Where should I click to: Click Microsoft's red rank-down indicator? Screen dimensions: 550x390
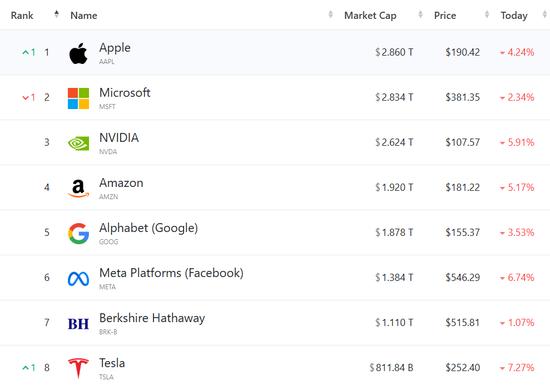29,98
